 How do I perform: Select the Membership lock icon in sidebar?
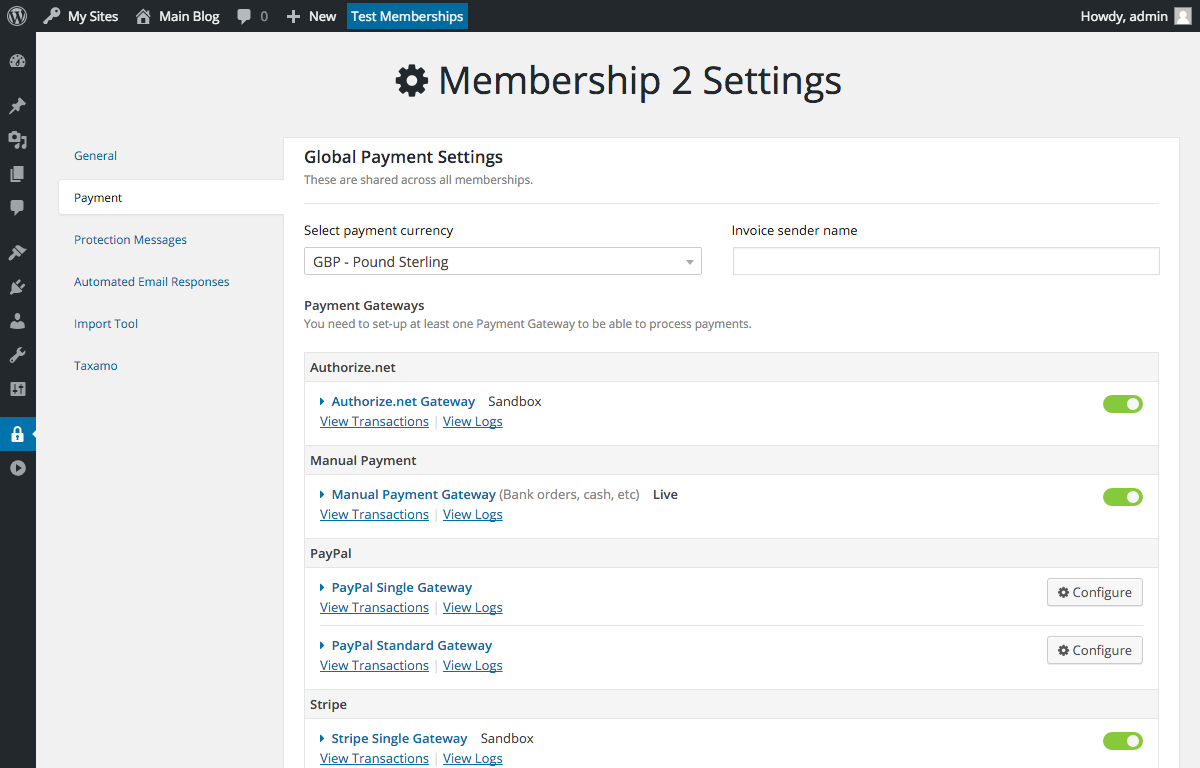17,434
